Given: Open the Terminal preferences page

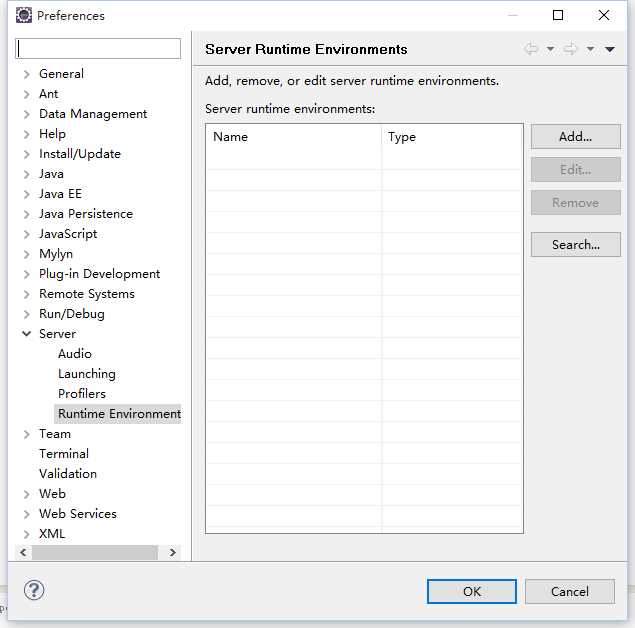Looking at the screenshot, I should tap(64, 453).
